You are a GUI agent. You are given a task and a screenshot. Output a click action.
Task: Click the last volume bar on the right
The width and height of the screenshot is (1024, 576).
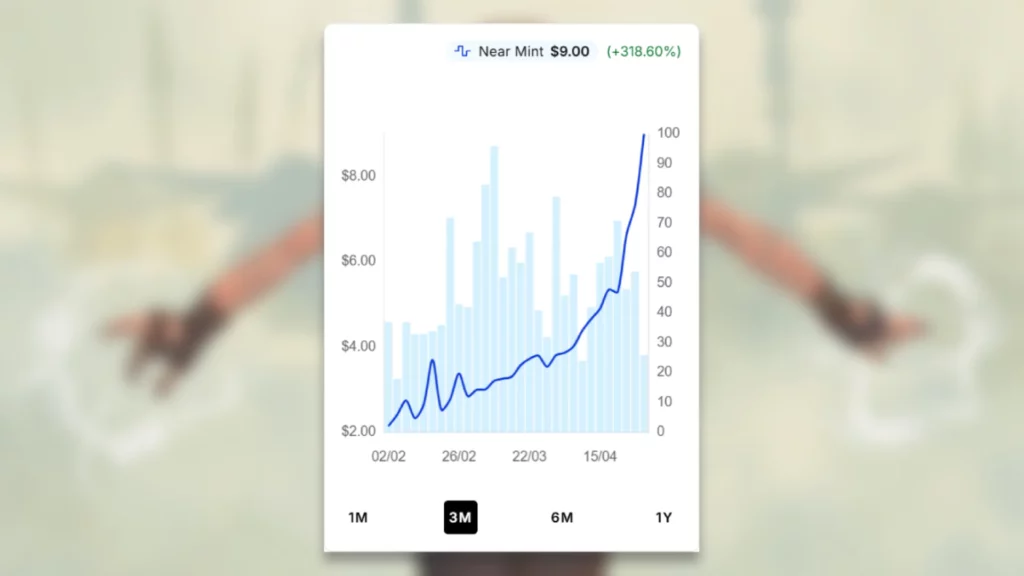point(644,393)
